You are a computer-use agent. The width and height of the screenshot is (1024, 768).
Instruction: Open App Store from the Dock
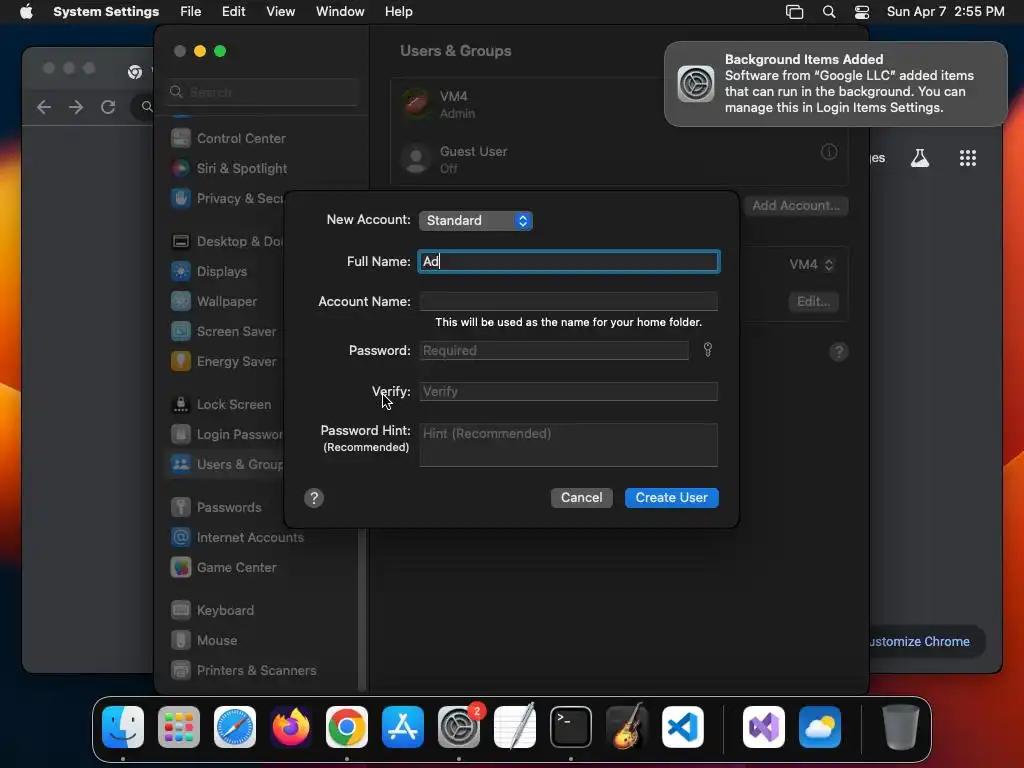tap(403, 727)
